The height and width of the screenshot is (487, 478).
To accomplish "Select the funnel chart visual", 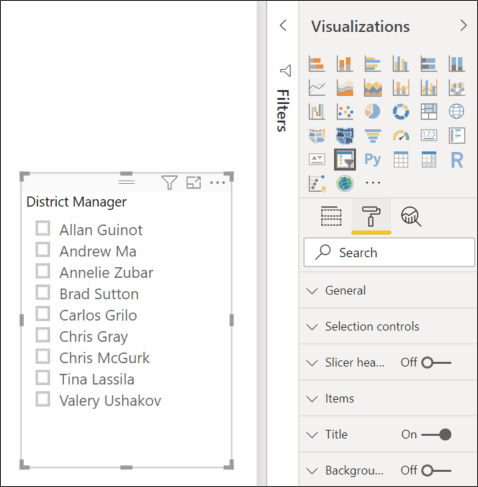I will [x=373, y=135].
